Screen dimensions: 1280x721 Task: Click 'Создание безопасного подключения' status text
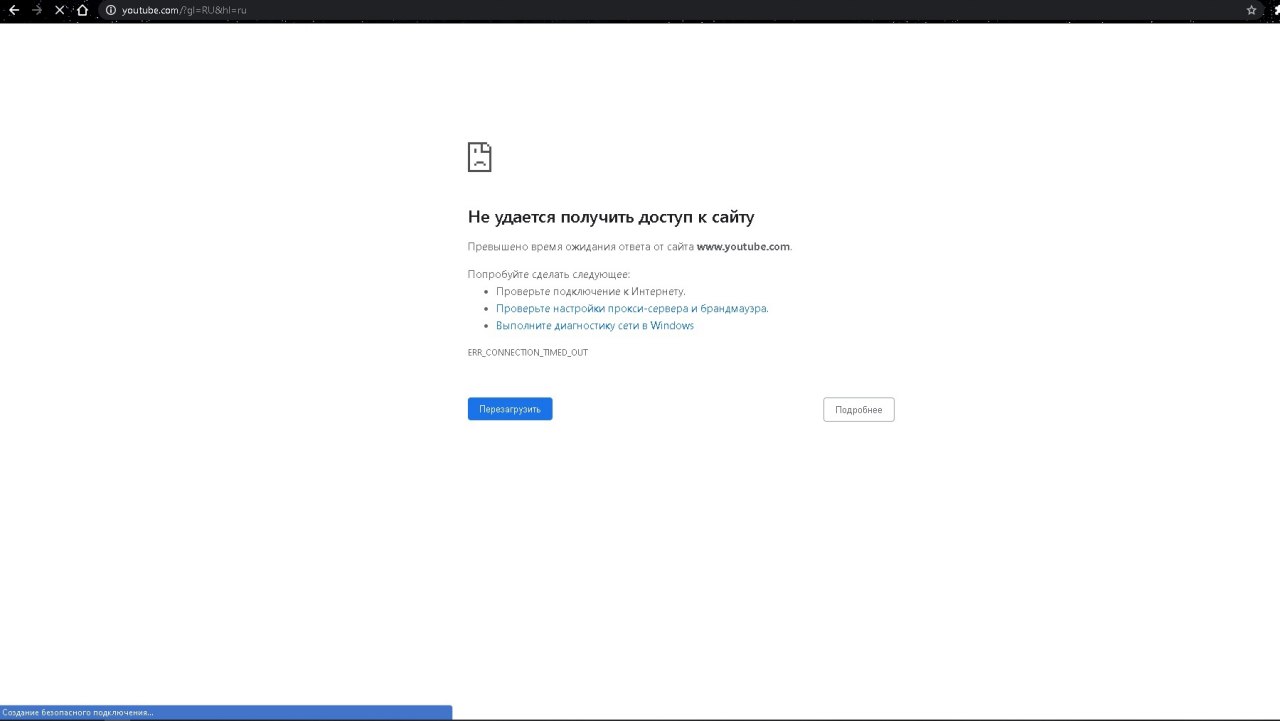pyautogui.click(x=78, y=713)
